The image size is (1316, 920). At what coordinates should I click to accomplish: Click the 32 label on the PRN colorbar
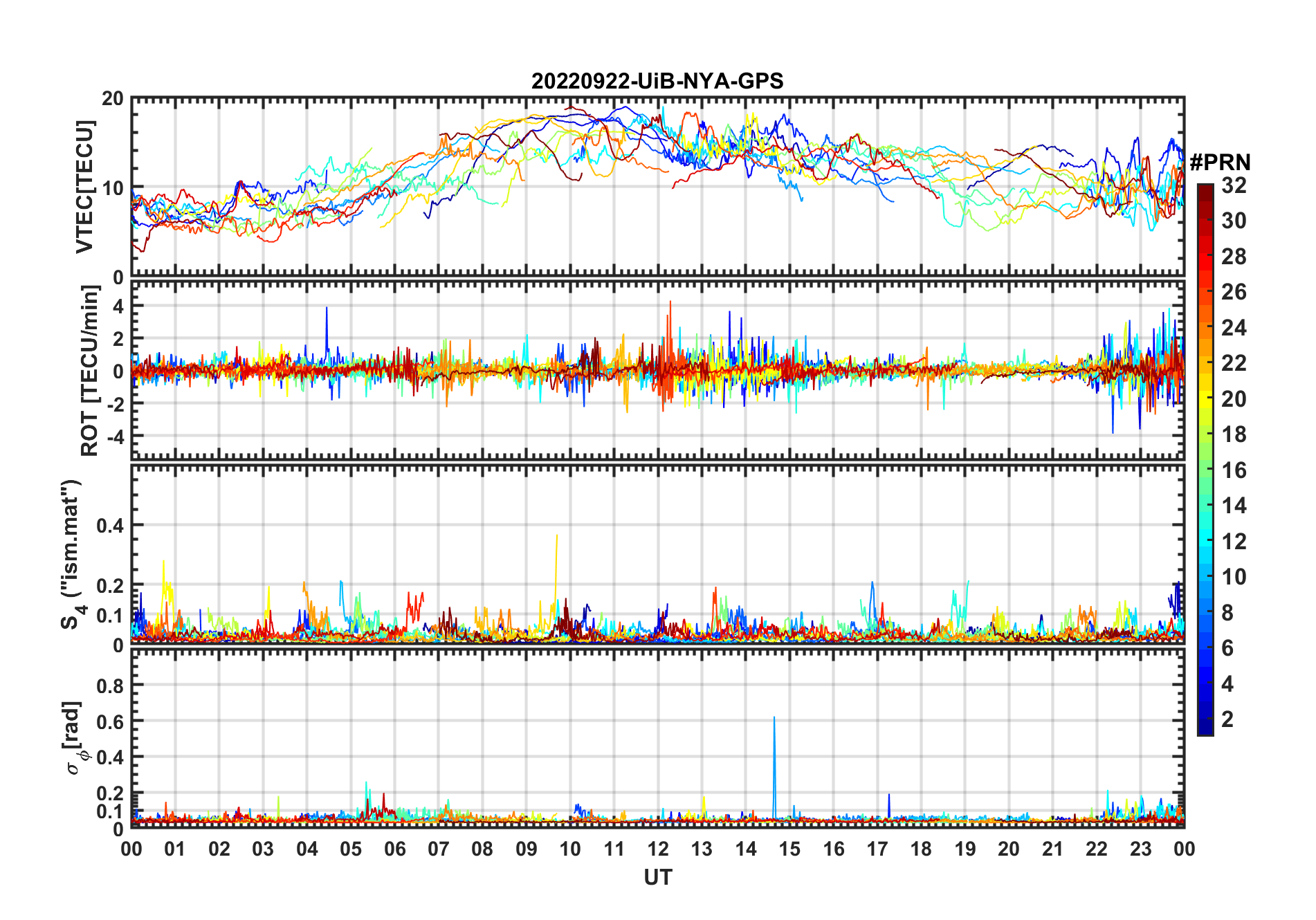coord(1234,185)
